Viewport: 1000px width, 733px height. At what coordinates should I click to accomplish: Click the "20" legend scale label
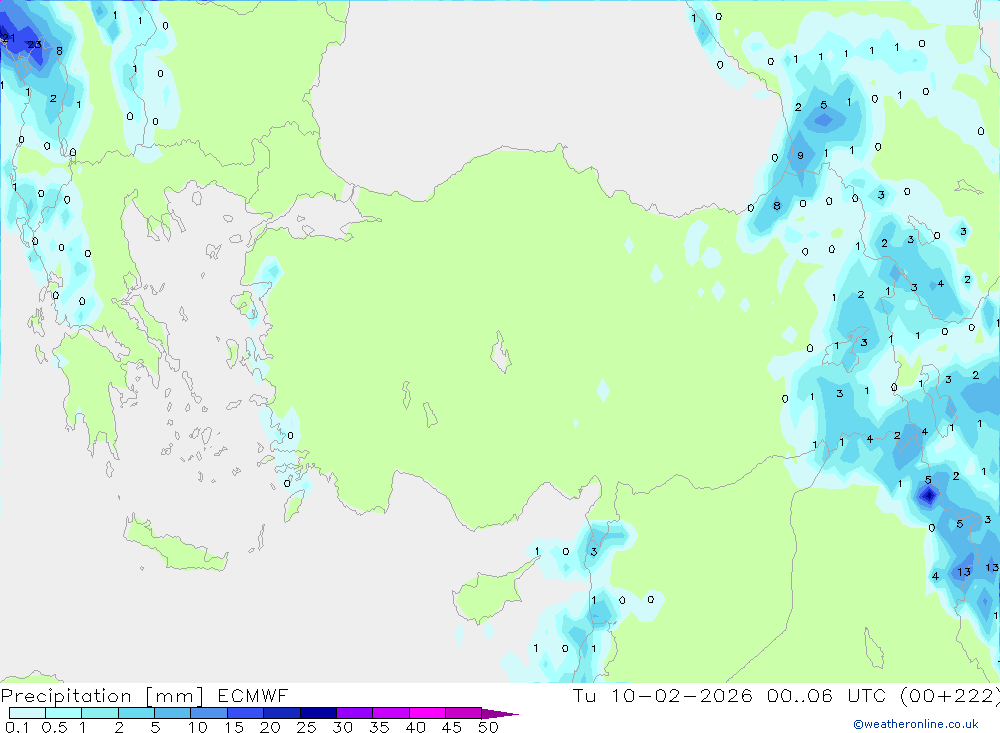(270, 727)
